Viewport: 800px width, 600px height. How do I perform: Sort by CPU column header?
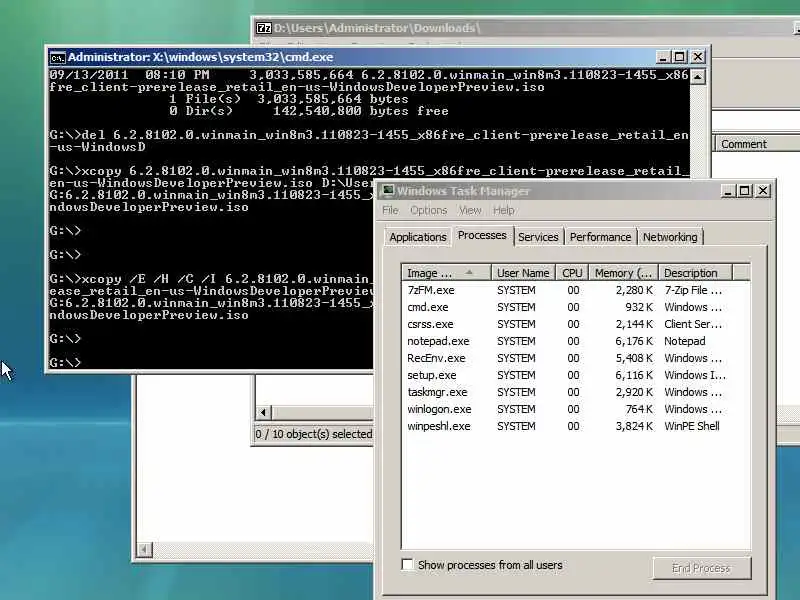(x=572, y=273)
